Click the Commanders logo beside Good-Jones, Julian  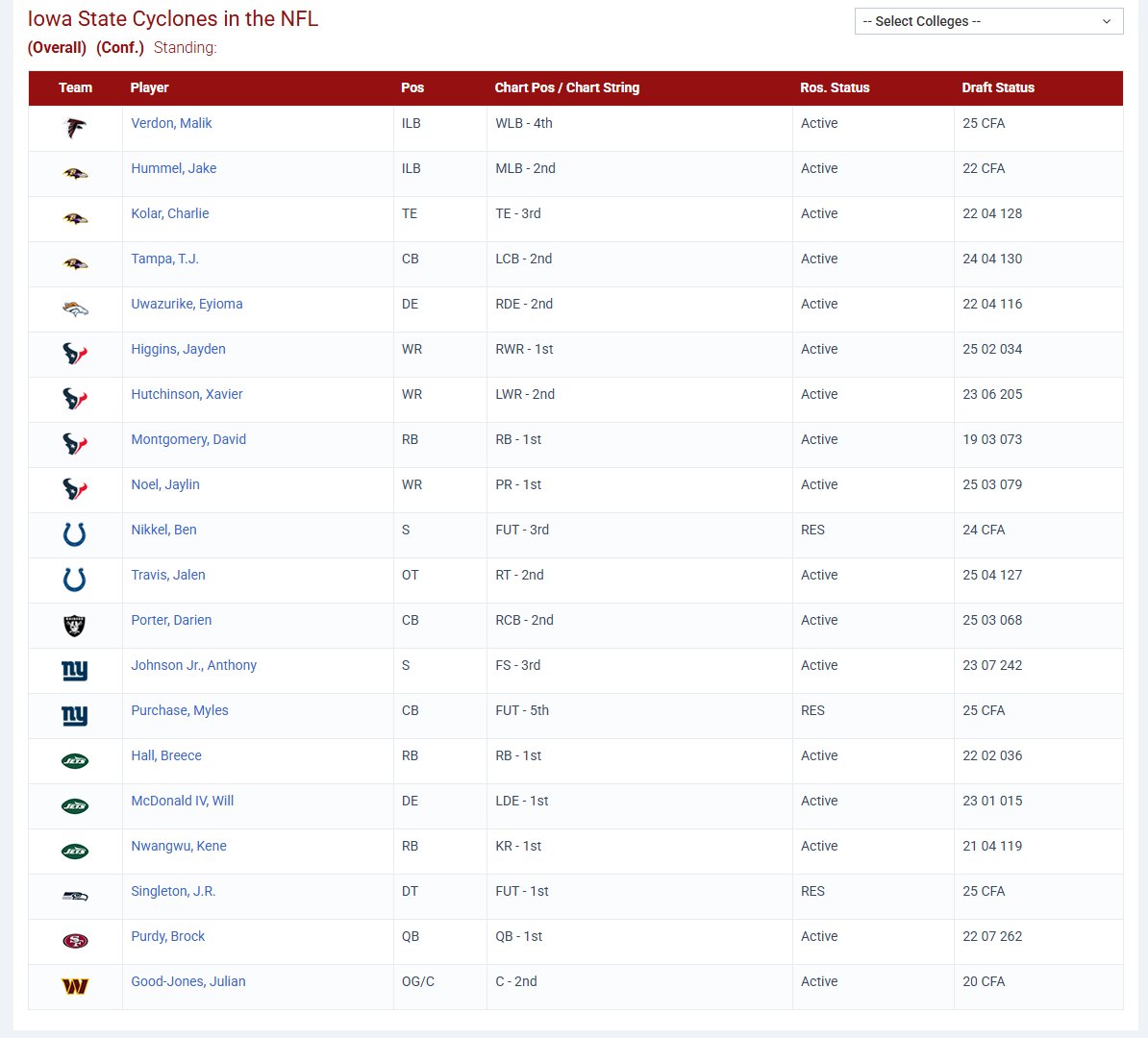click(x=75, y=986)
